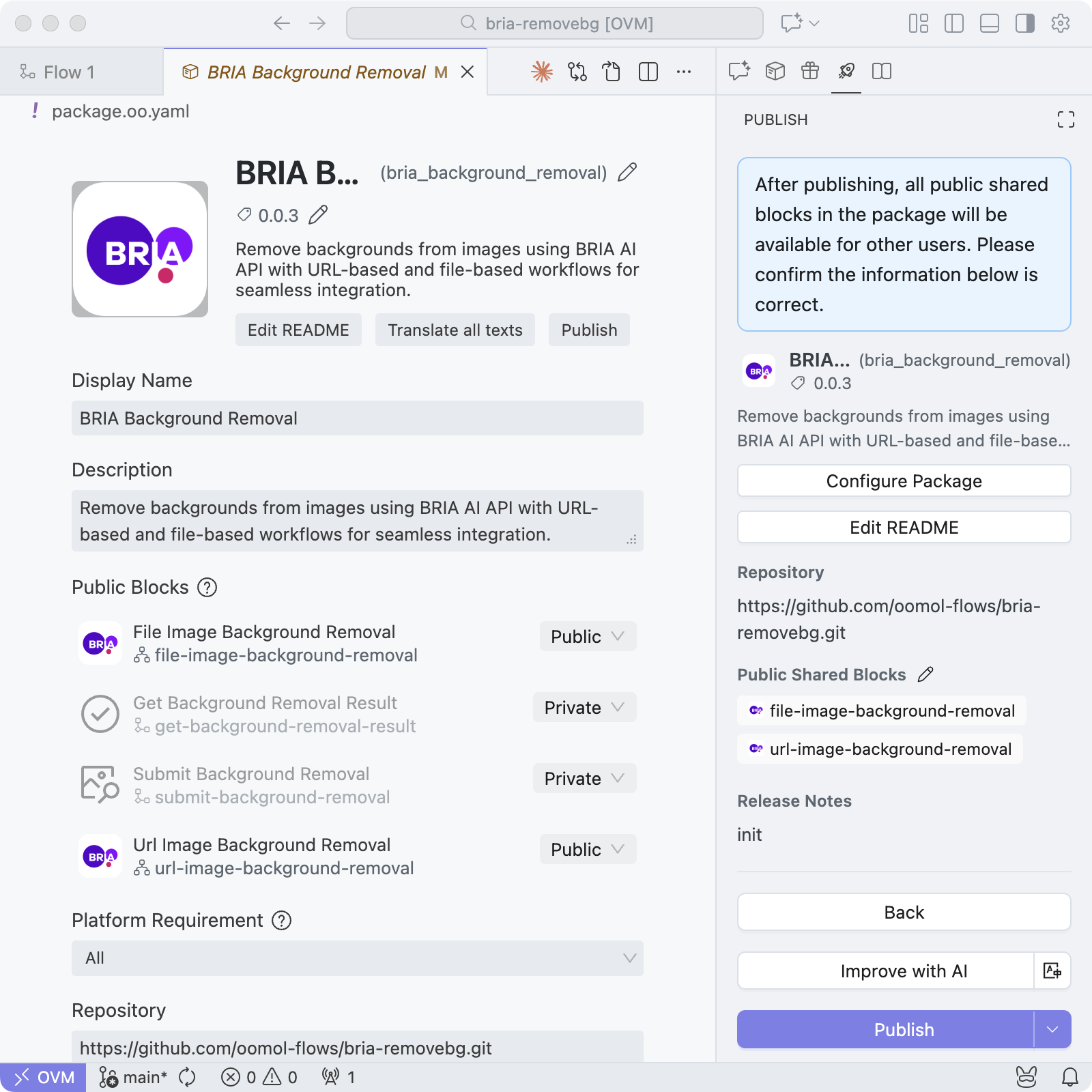Click the Translate all texts button
The height and width of the screenshot is (1092, 1092).
(455, 330)
